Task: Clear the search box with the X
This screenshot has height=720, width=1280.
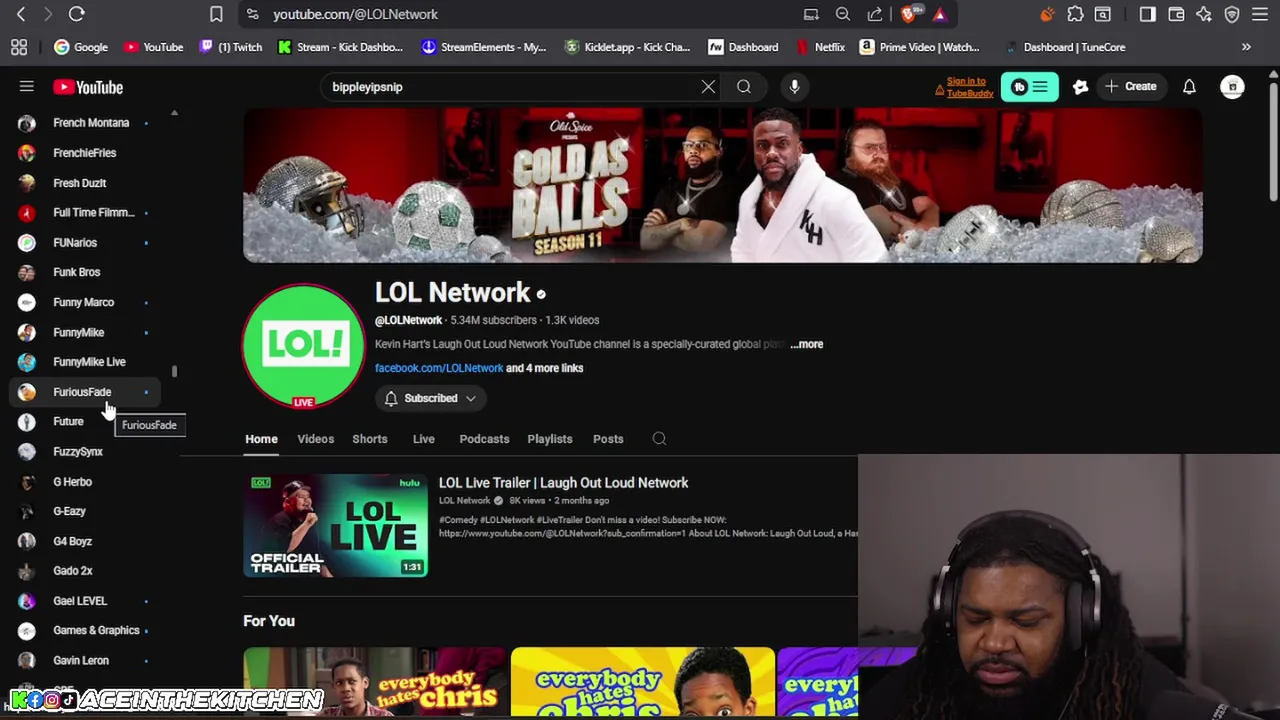Action: [x=708, y=87]
